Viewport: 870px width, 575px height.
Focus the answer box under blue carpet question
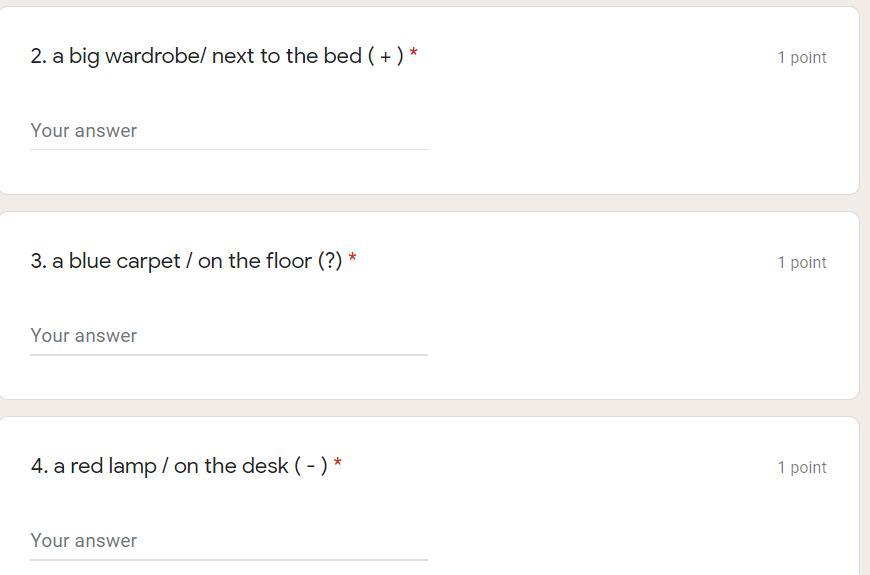tap(228, 336)
